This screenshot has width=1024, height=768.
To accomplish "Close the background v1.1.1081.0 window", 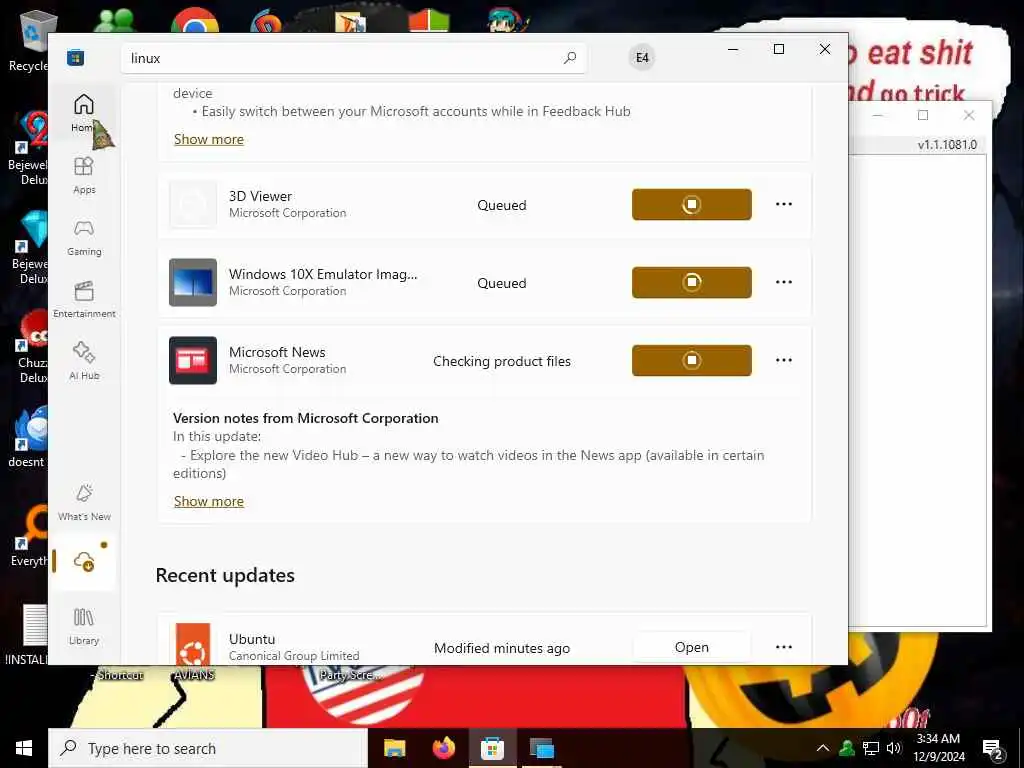I will [x=969, y=116].
